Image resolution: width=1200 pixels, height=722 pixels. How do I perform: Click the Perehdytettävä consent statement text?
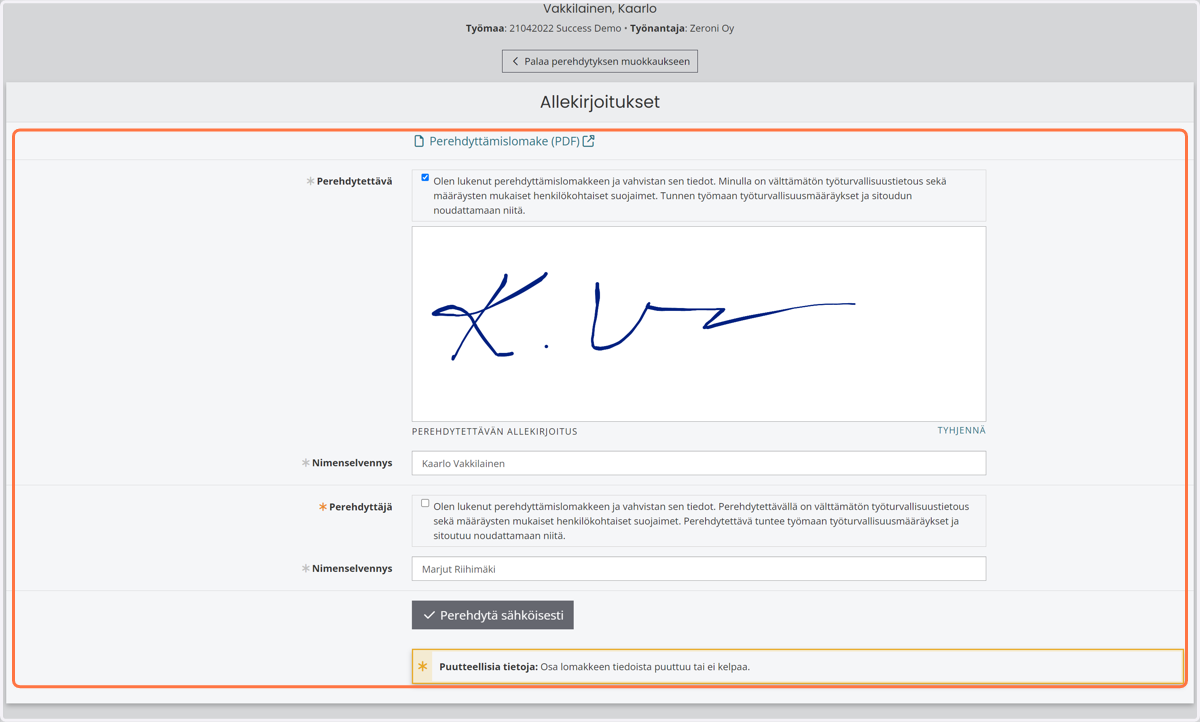click(x=690, y=195)
